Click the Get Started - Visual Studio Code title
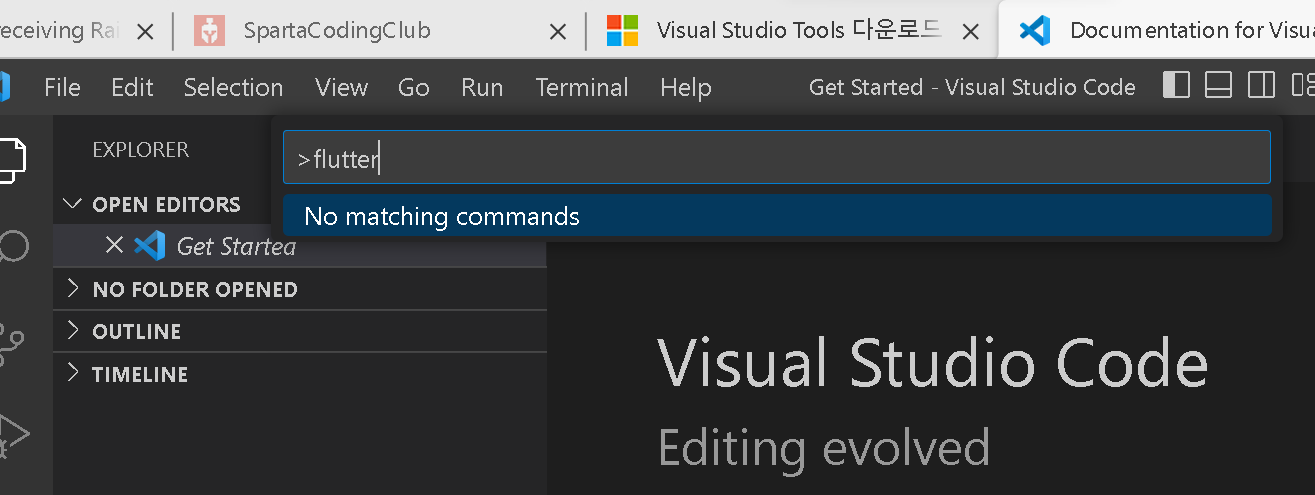 click(972, 87)
